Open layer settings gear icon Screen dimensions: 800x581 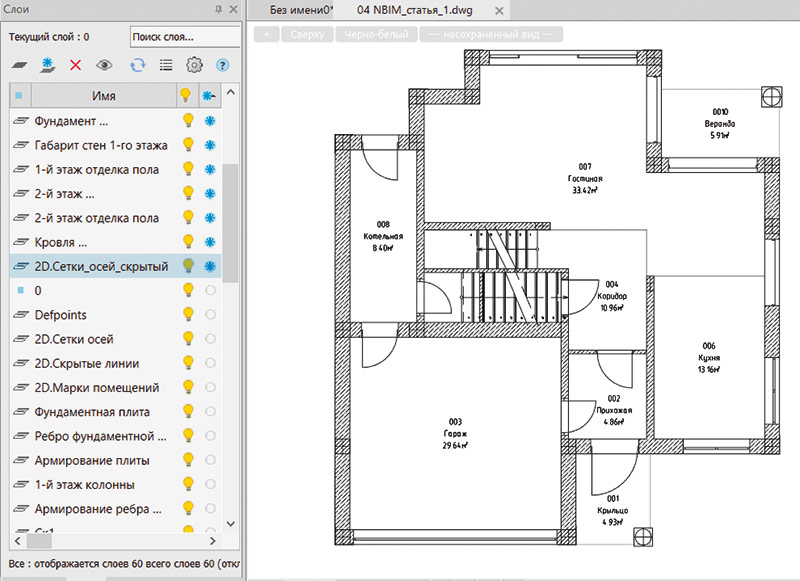195,65
